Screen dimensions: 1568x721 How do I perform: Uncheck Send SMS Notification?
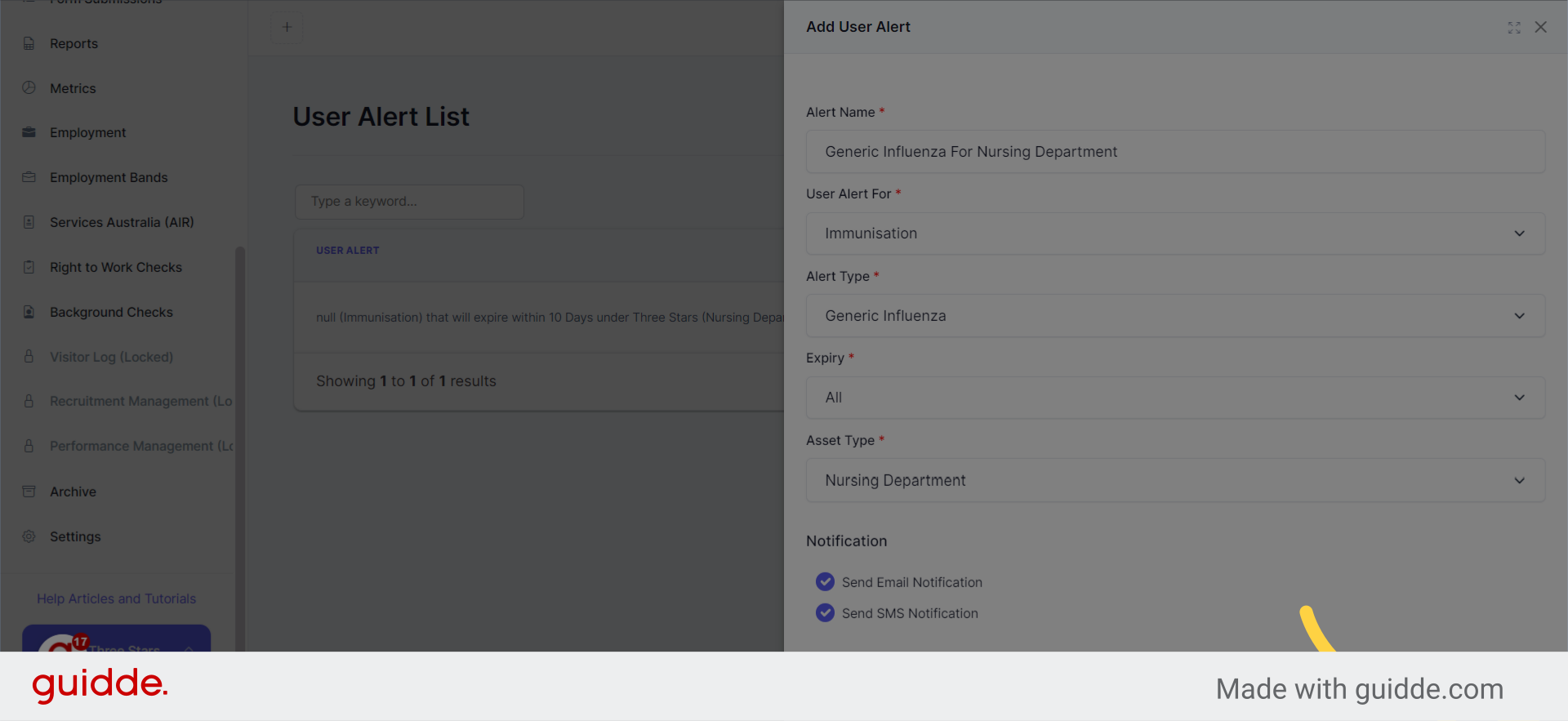[x=825, y=612]
